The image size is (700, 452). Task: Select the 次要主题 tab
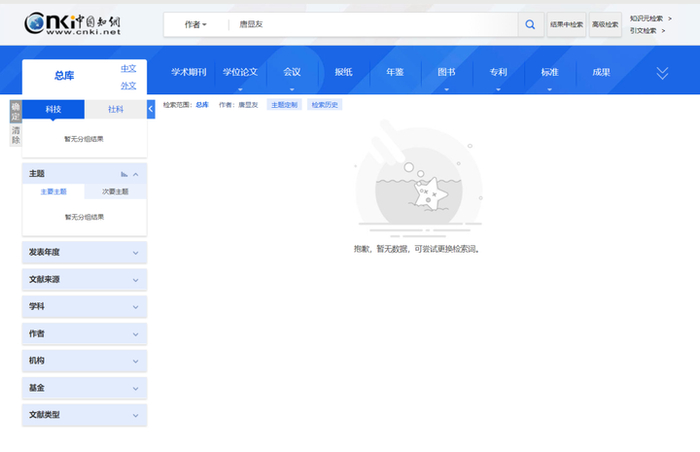pyautogui.click(x=115, y=192)
